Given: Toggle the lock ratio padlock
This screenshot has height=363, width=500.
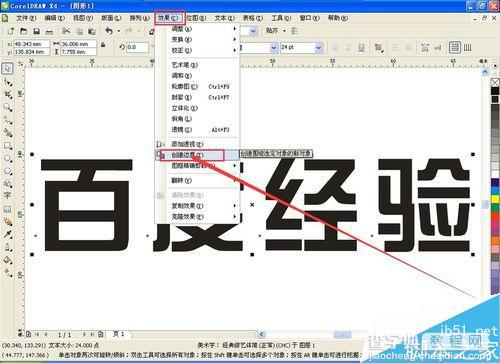Looking at the screenshot, I should point(103,45).
